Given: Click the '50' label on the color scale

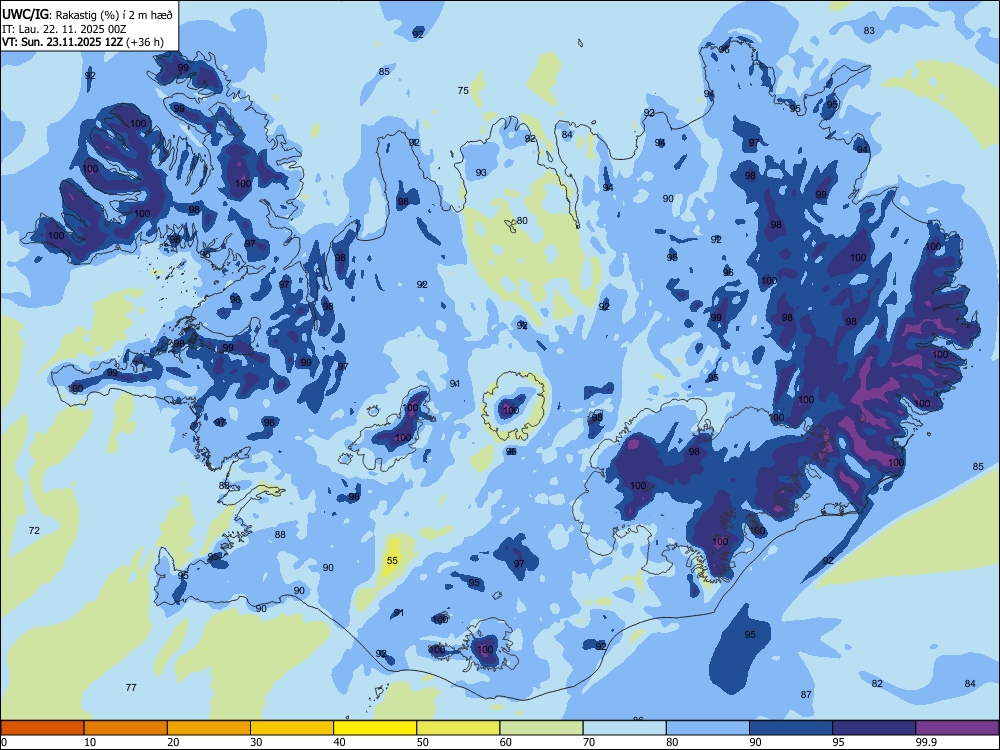Looking at the screenshot, I should click(422, 742).
